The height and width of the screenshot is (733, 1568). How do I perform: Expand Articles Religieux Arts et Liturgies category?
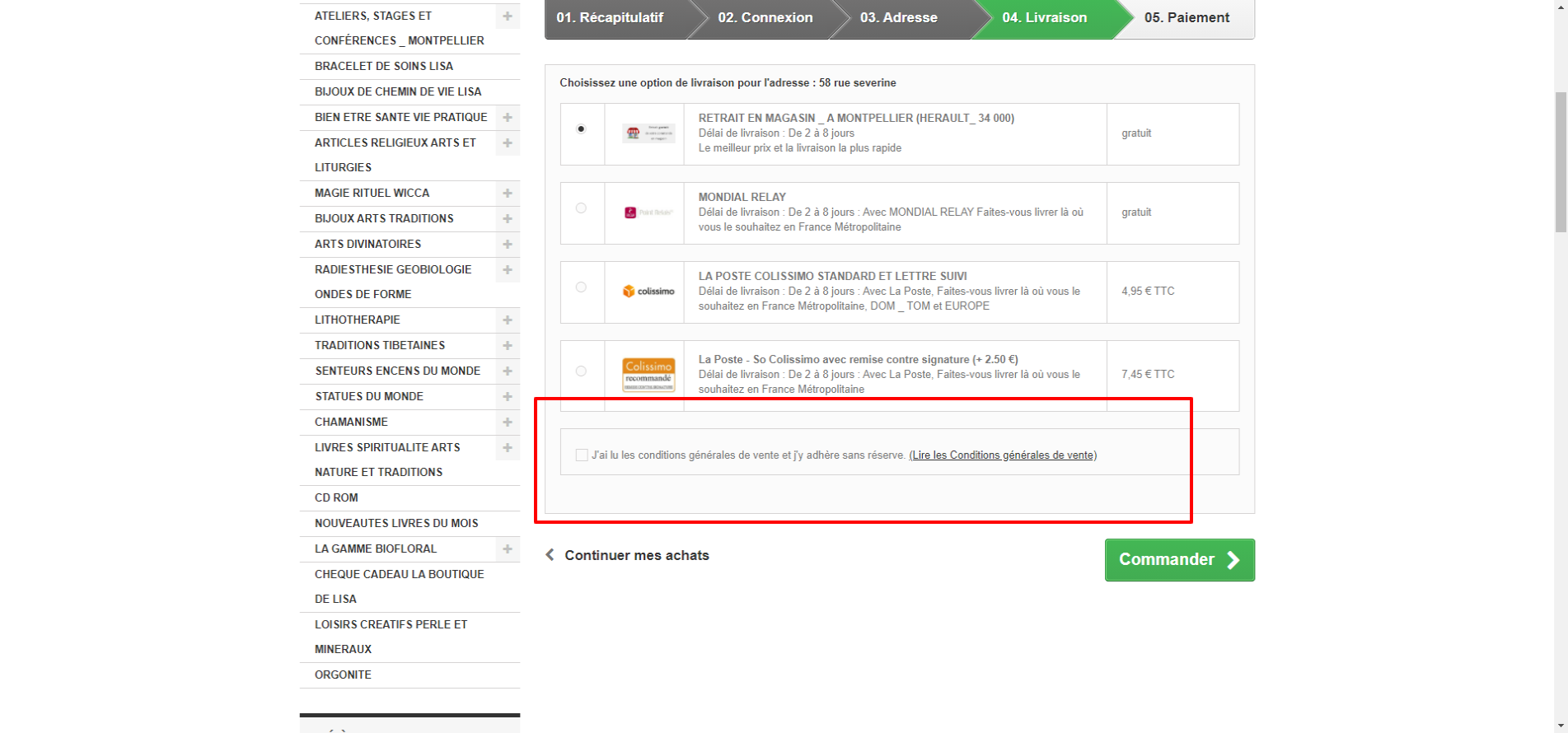[x=508, y=143]
